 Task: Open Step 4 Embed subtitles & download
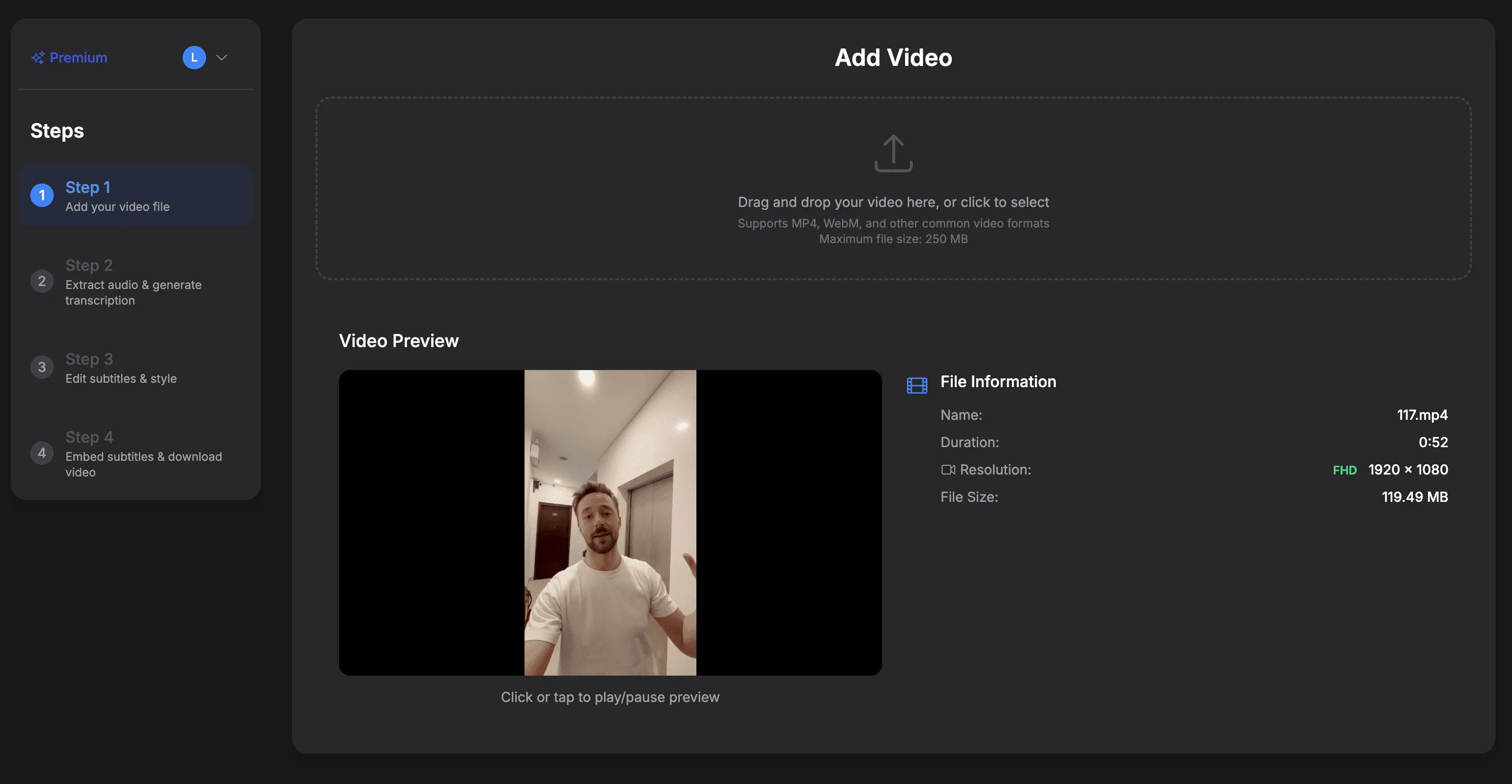click(x=143, y=455)
